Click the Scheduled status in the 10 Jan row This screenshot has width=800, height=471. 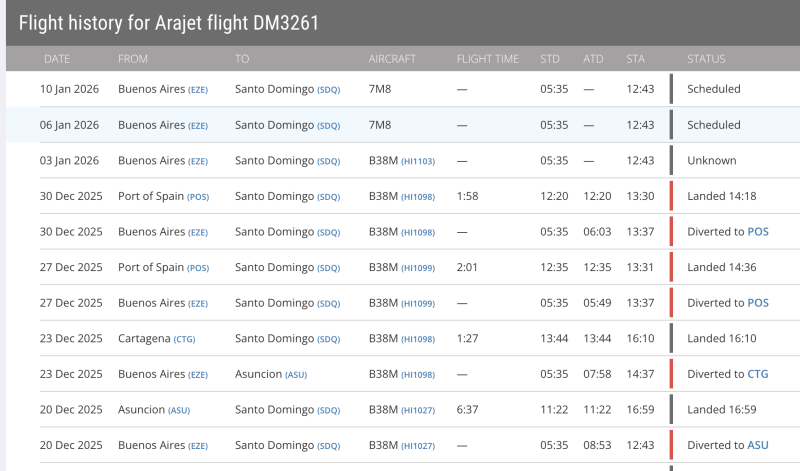pos(713,90)
